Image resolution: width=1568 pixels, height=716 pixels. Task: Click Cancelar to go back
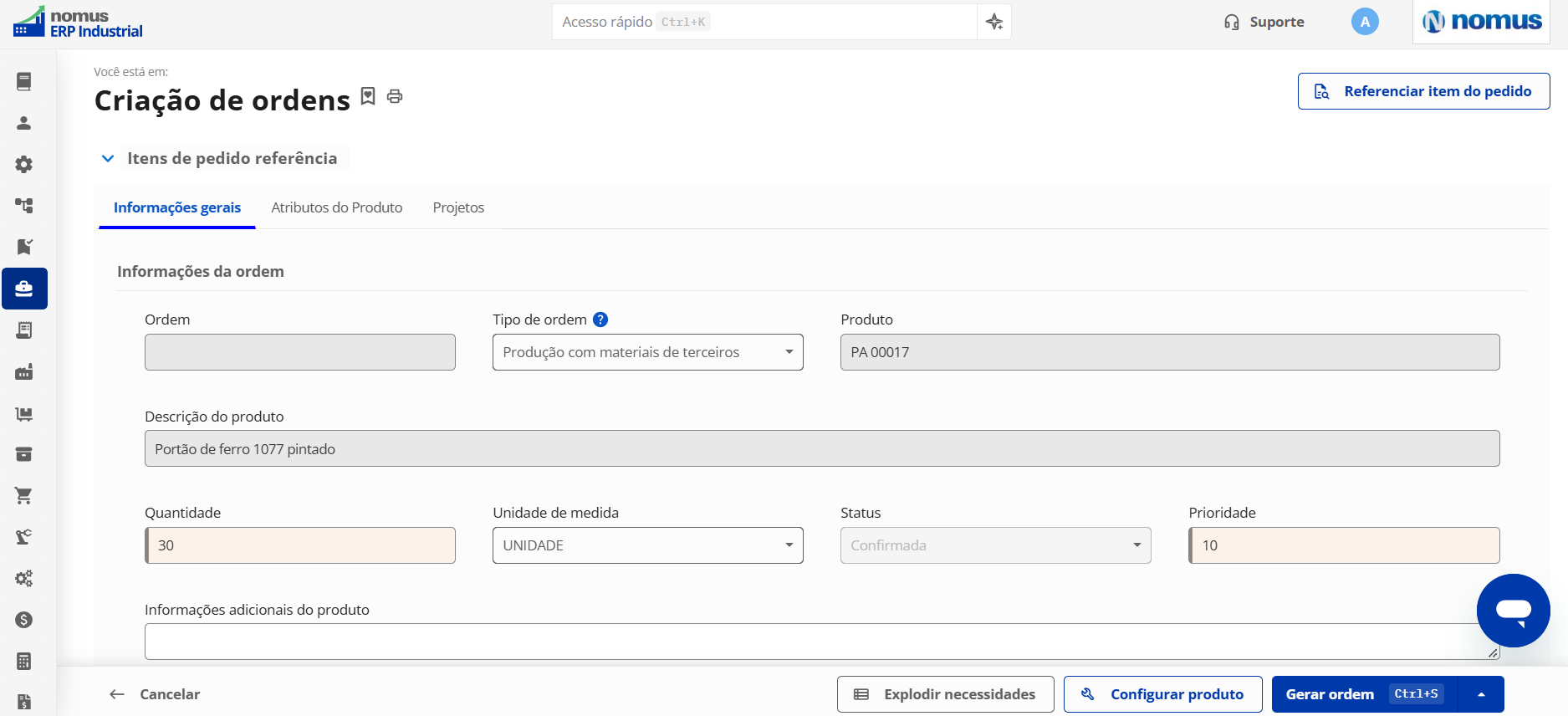coord(155,694)
